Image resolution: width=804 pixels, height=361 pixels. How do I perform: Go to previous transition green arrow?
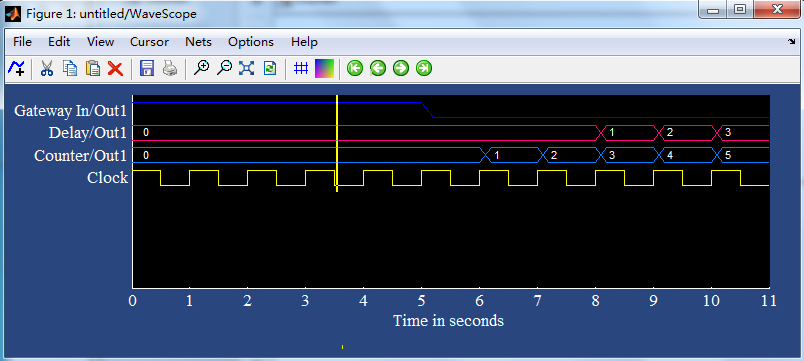(378, 68)
